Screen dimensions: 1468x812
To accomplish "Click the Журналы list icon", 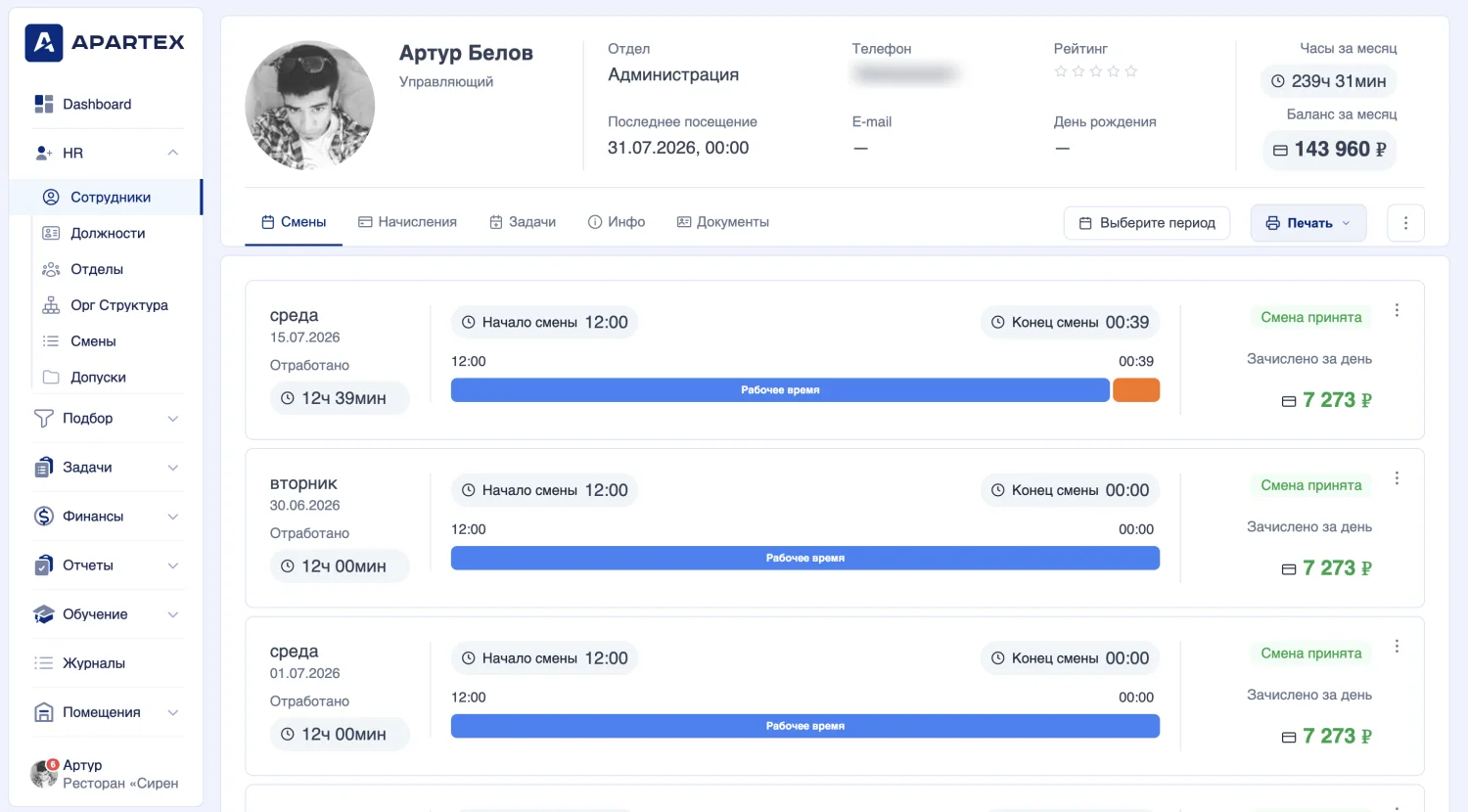I will (44, 662).
